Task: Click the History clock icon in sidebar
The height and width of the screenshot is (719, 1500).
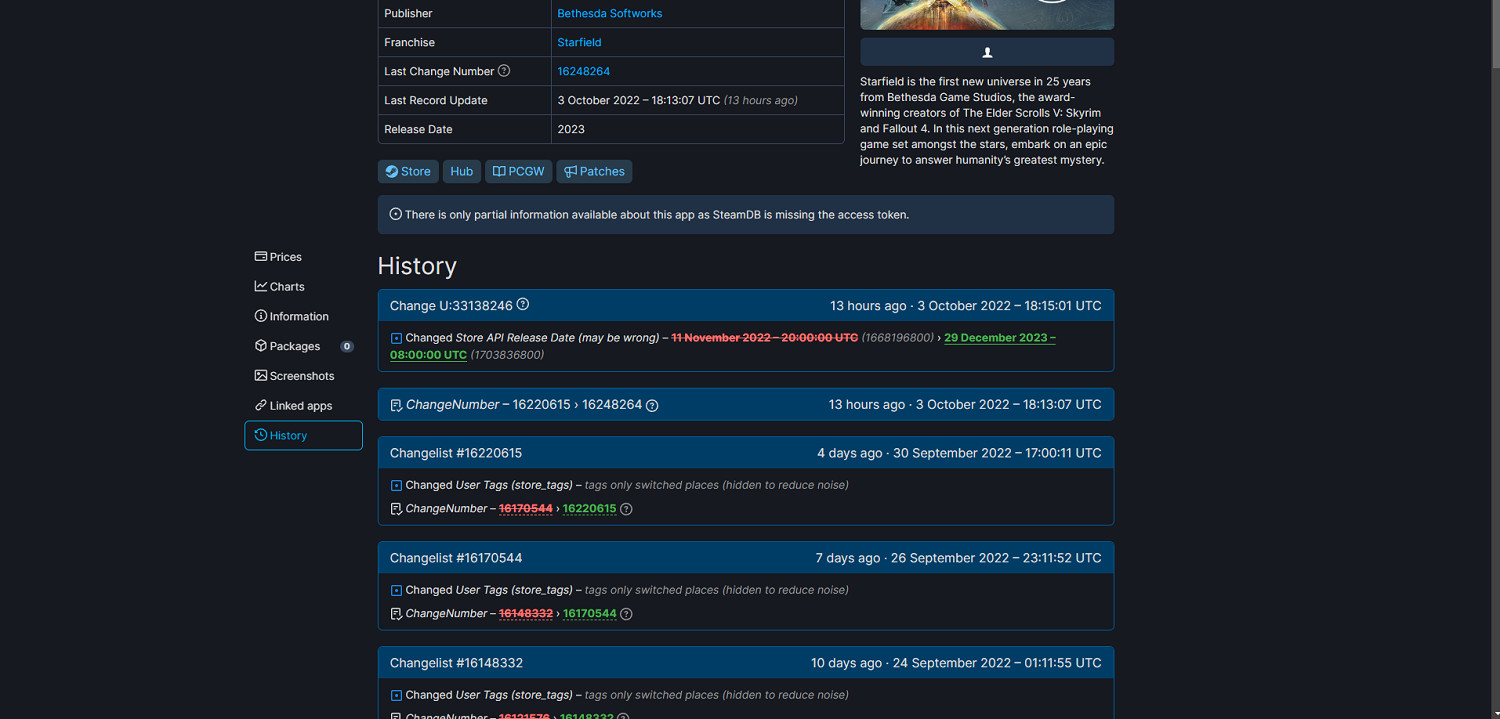Action: pyautogui.click(x=261, y=435)
